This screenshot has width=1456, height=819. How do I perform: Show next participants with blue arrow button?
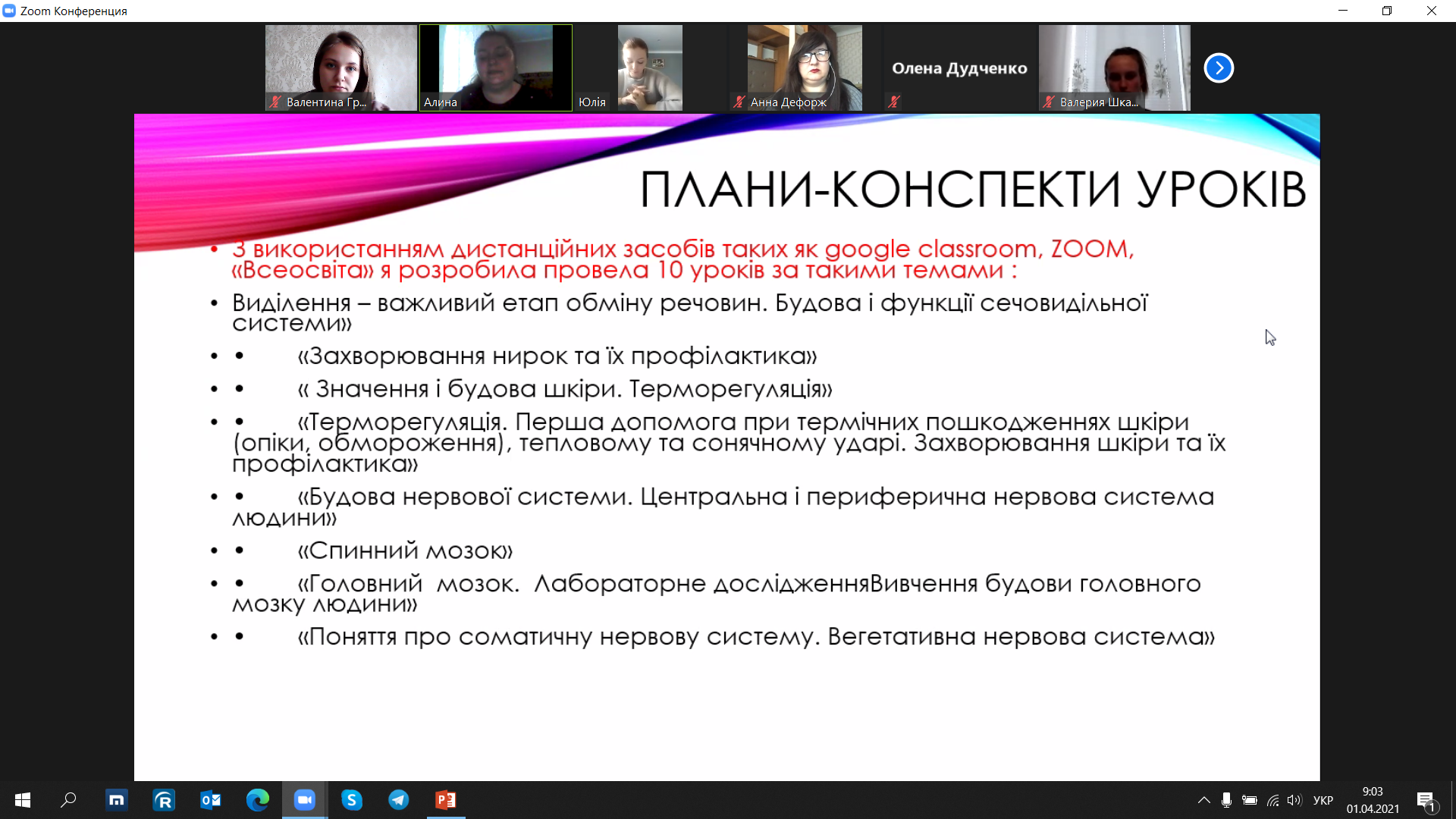click(x=1219, y=68)
